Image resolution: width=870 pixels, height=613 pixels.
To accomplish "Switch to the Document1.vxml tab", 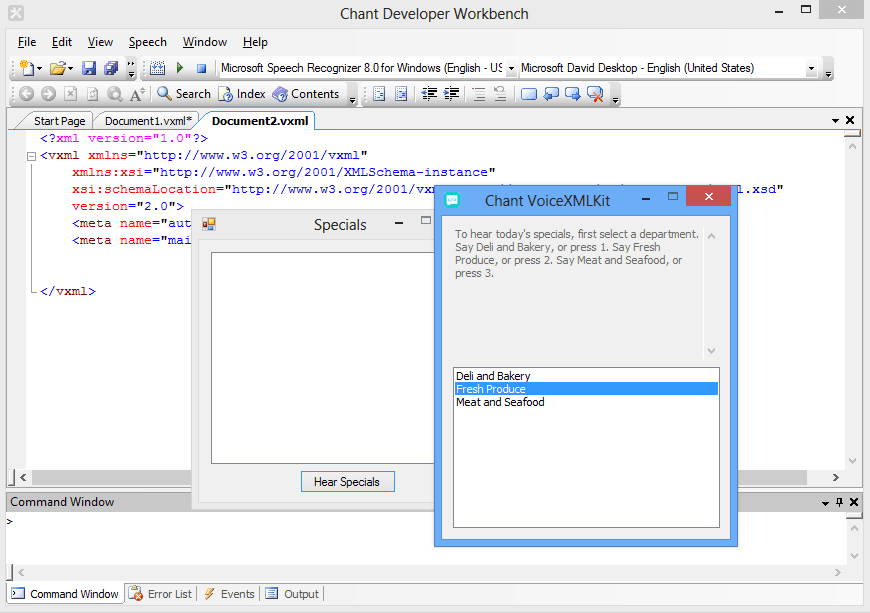I will click(148, 121).
